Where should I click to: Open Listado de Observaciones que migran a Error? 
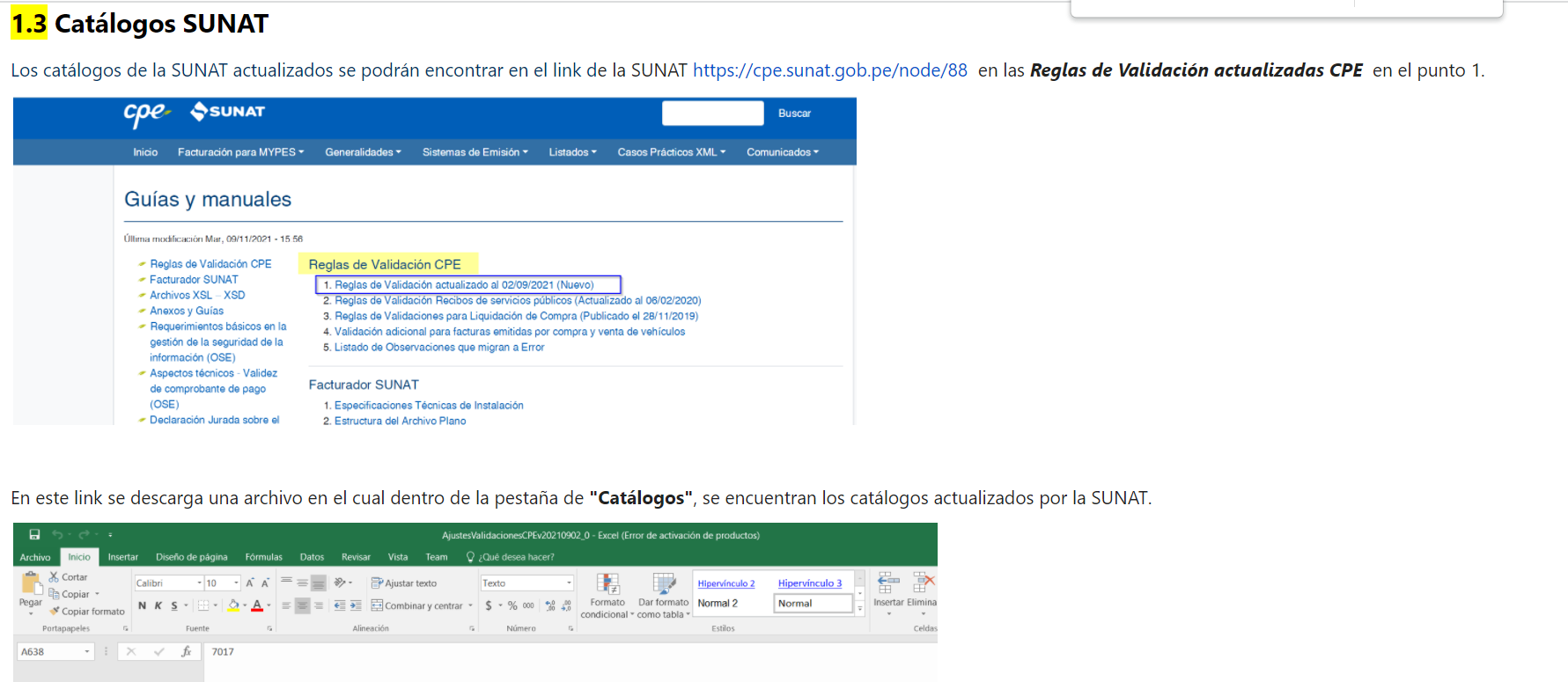439,348
